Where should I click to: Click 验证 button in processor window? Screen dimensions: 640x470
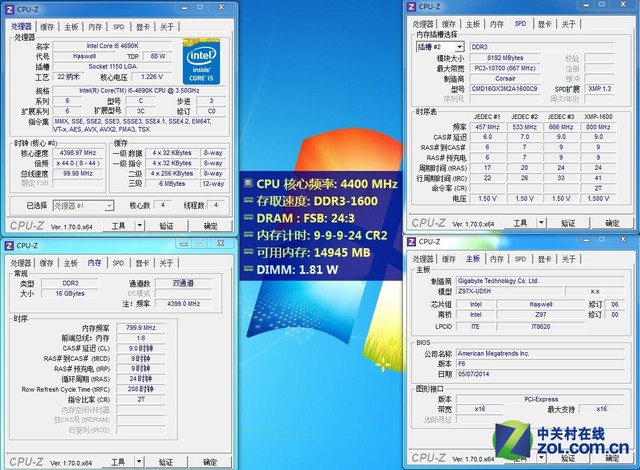pyautogui.click(x=167, y=226)
